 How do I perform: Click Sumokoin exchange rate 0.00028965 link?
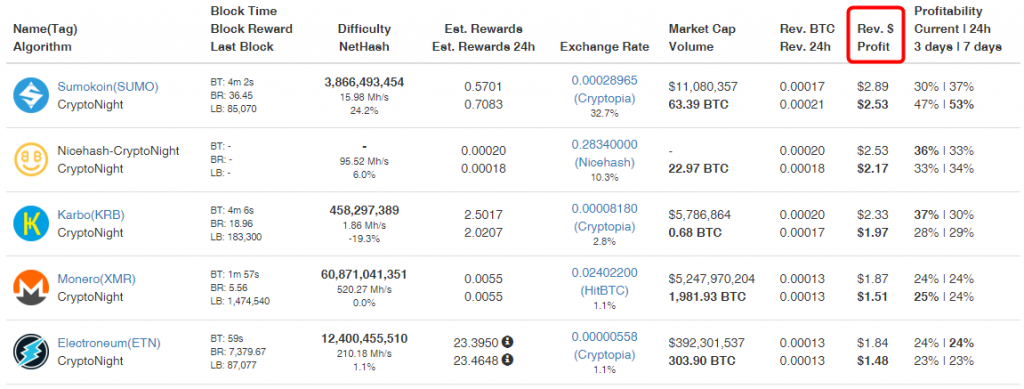[x=604, y=80]
